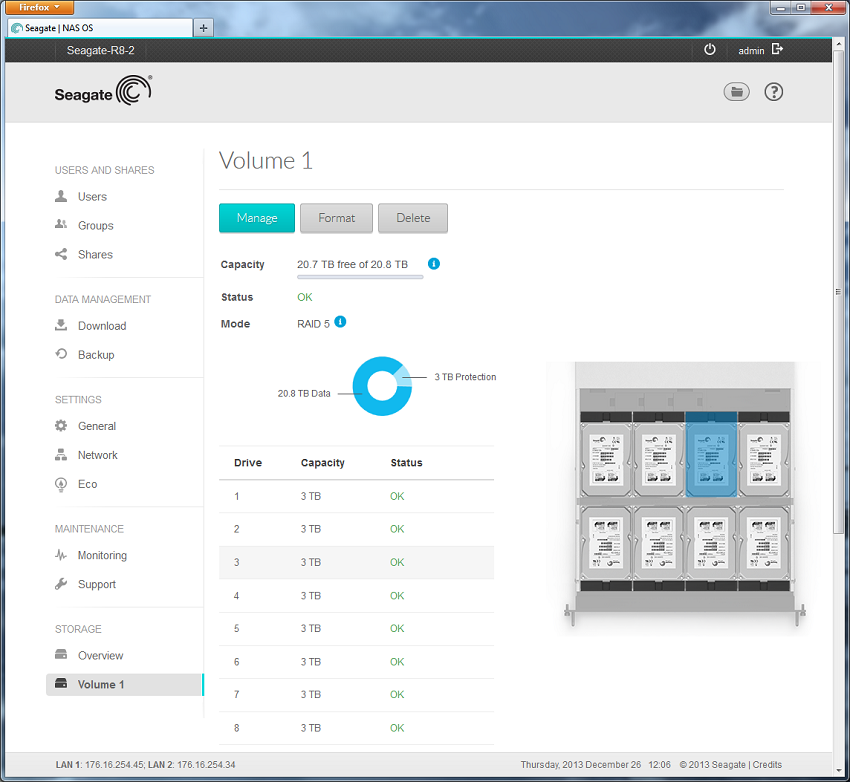Click the Seagate favicon on the browser tab
The width and height of the screenshot is (850, 782).
click(x=17, y=28)
